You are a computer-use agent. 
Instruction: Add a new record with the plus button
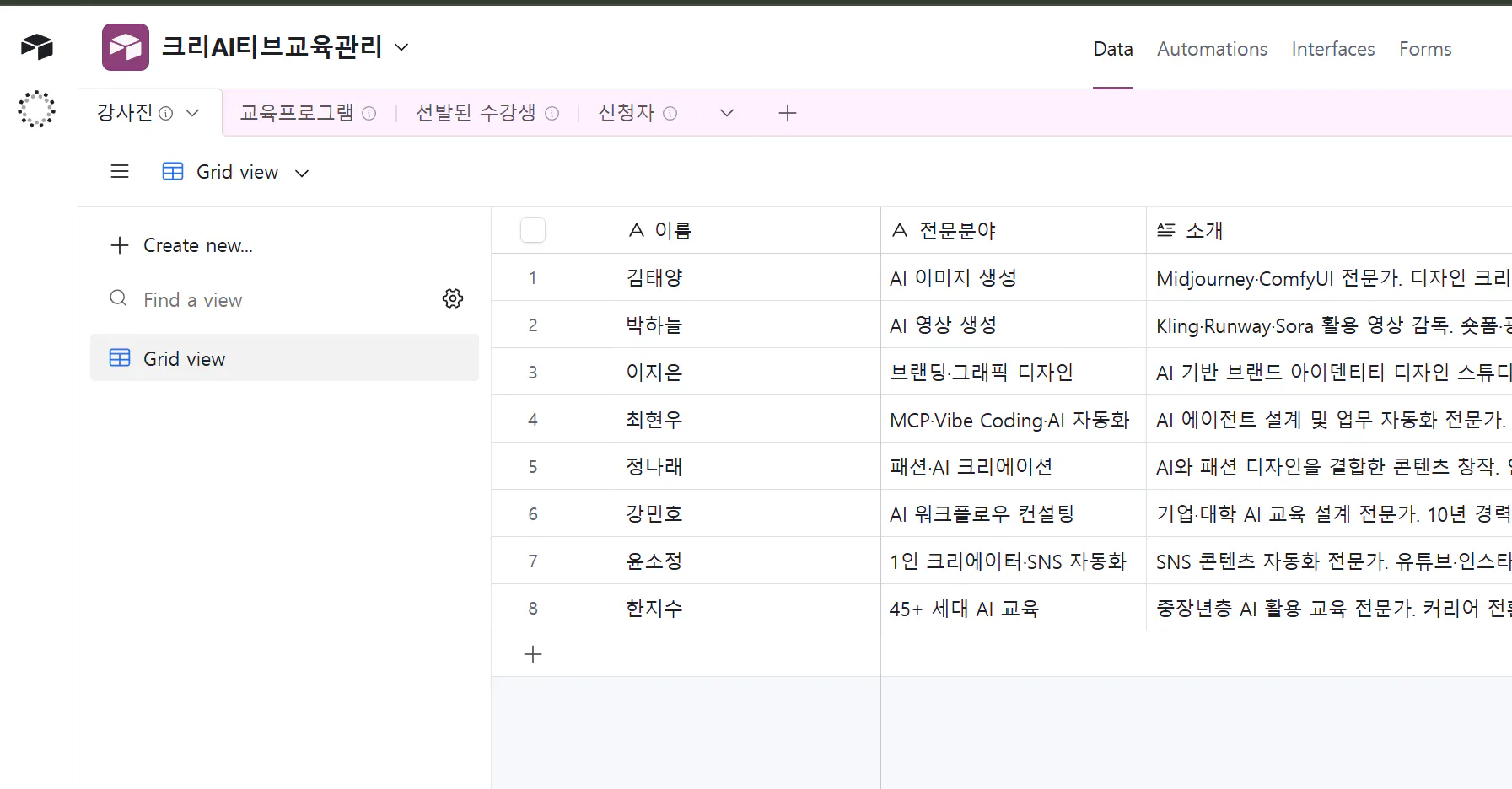(533, 654)
